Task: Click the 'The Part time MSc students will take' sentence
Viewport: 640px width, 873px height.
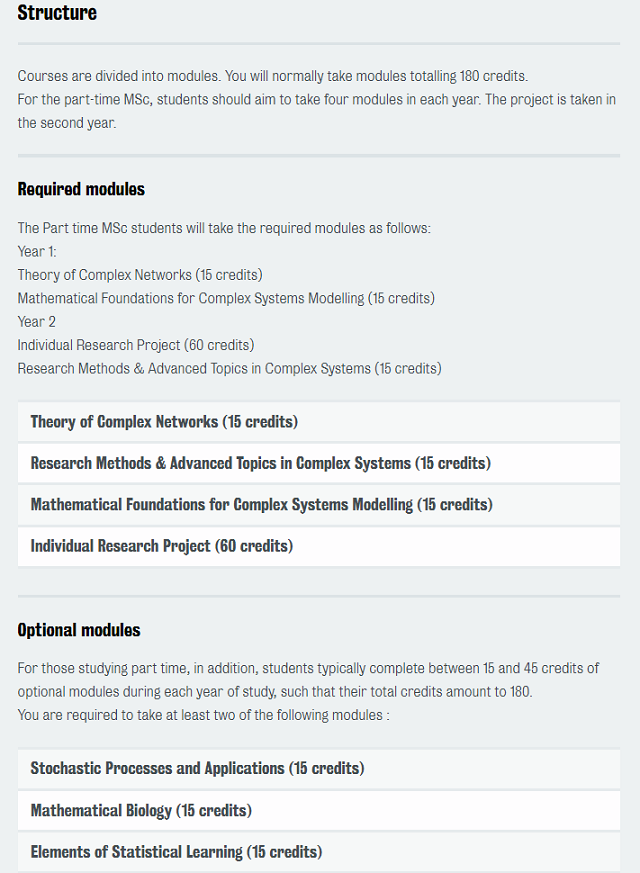Action: 224,228
